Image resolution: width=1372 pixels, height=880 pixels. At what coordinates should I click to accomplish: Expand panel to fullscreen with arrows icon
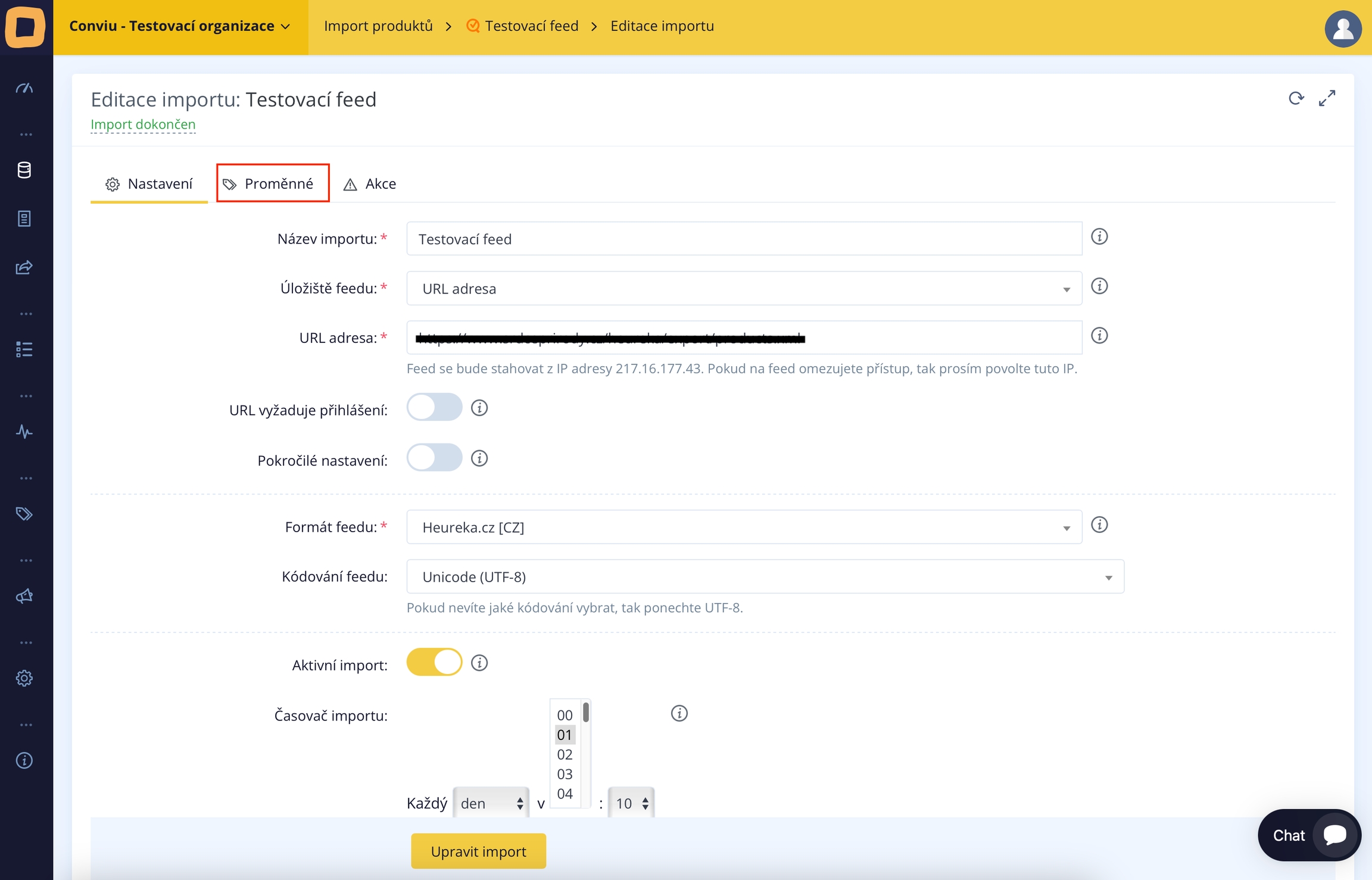point(1327,98)
